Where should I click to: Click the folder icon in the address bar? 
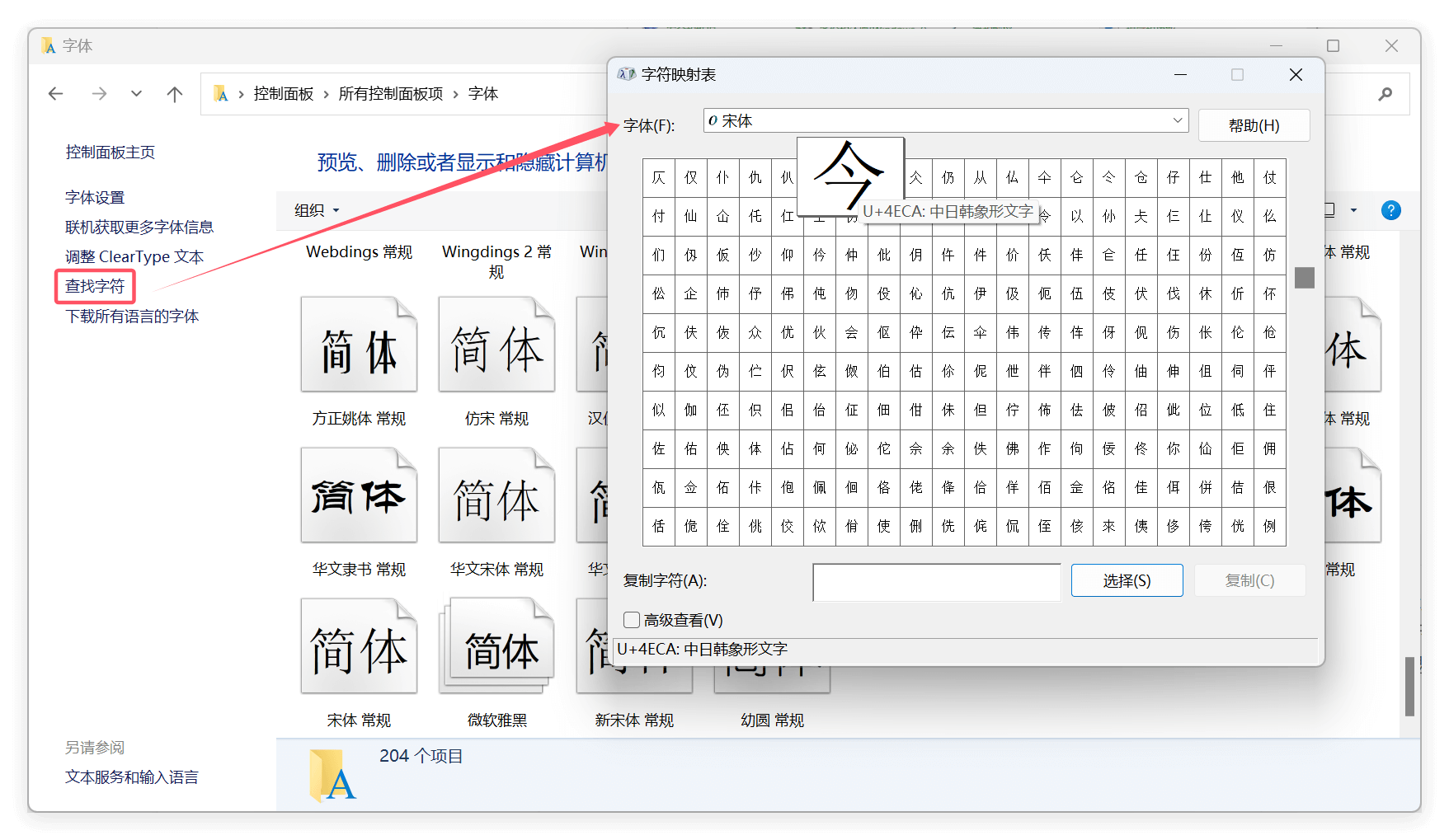coord(221,93)
